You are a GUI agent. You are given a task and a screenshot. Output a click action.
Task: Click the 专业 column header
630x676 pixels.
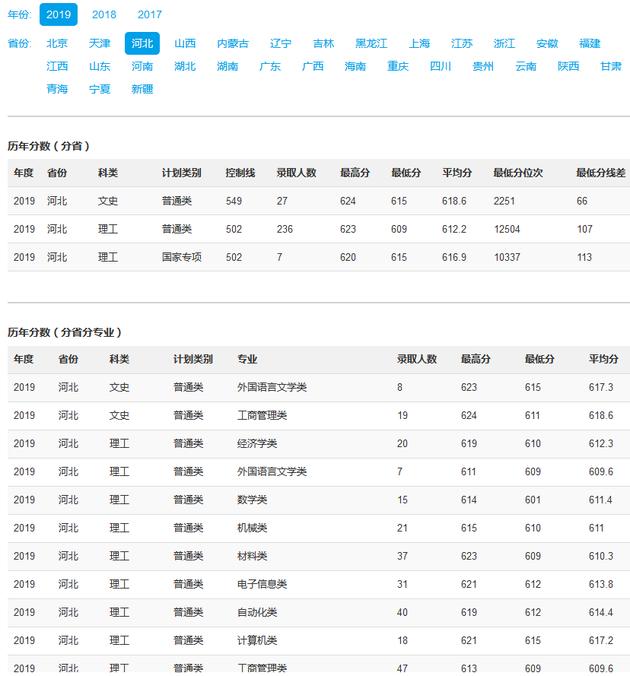point(247,359)
